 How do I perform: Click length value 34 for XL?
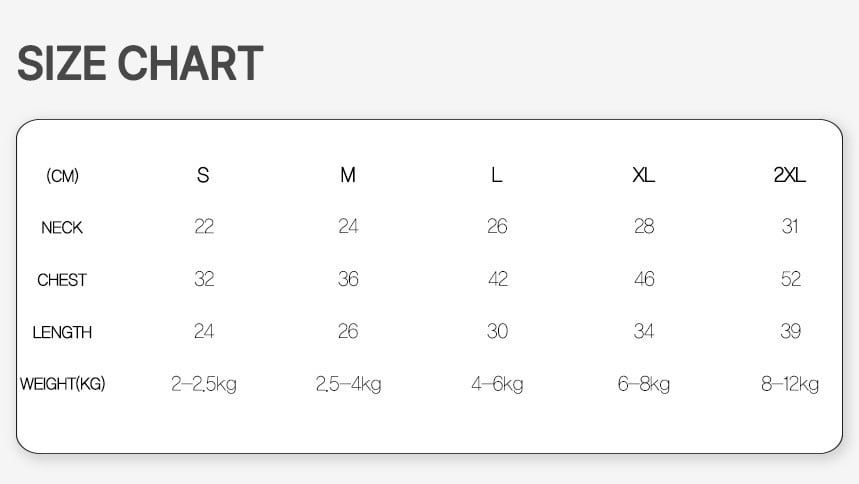point(644,331)
